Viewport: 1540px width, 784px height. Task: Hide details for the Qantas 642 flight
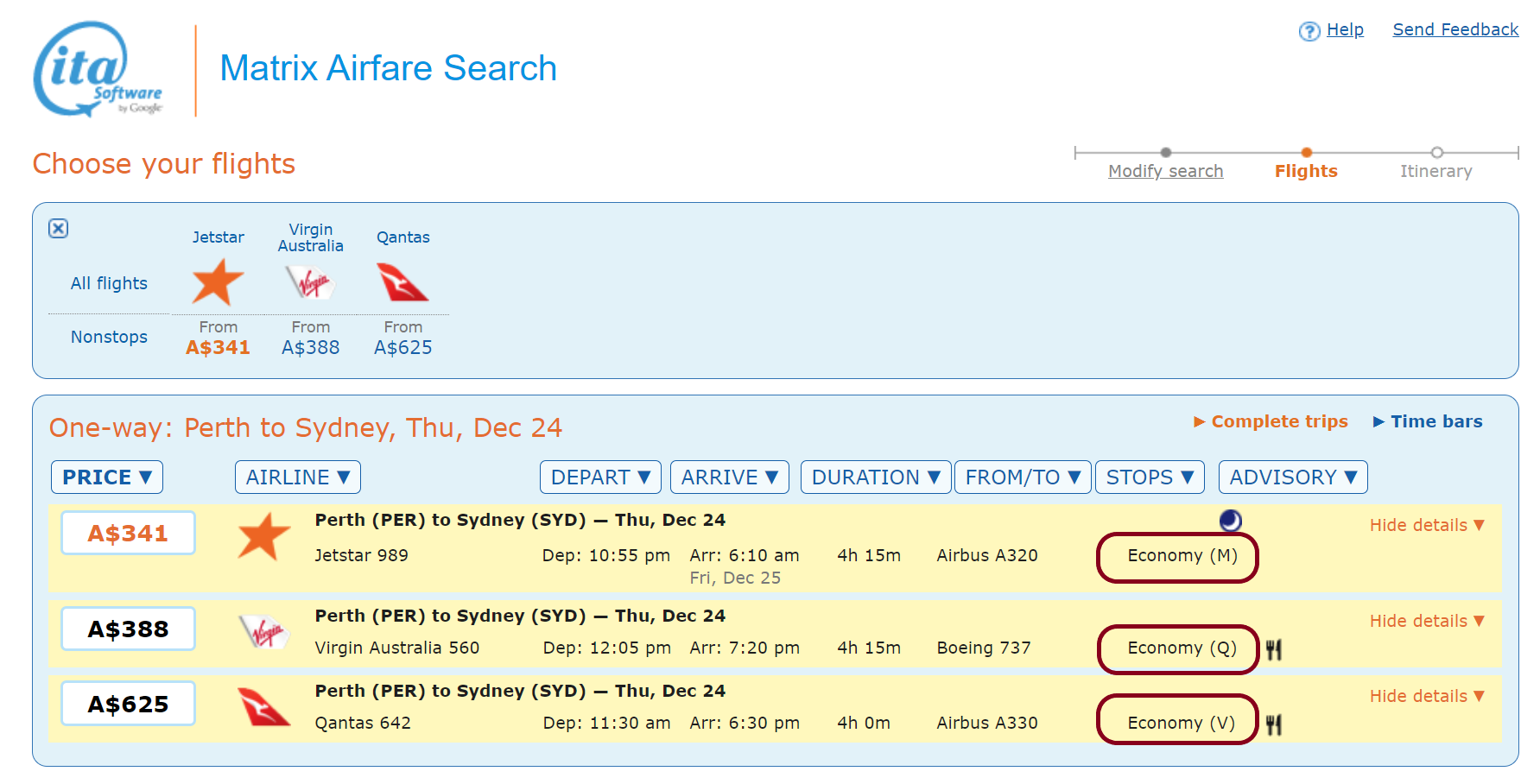tap(1425, 696)
